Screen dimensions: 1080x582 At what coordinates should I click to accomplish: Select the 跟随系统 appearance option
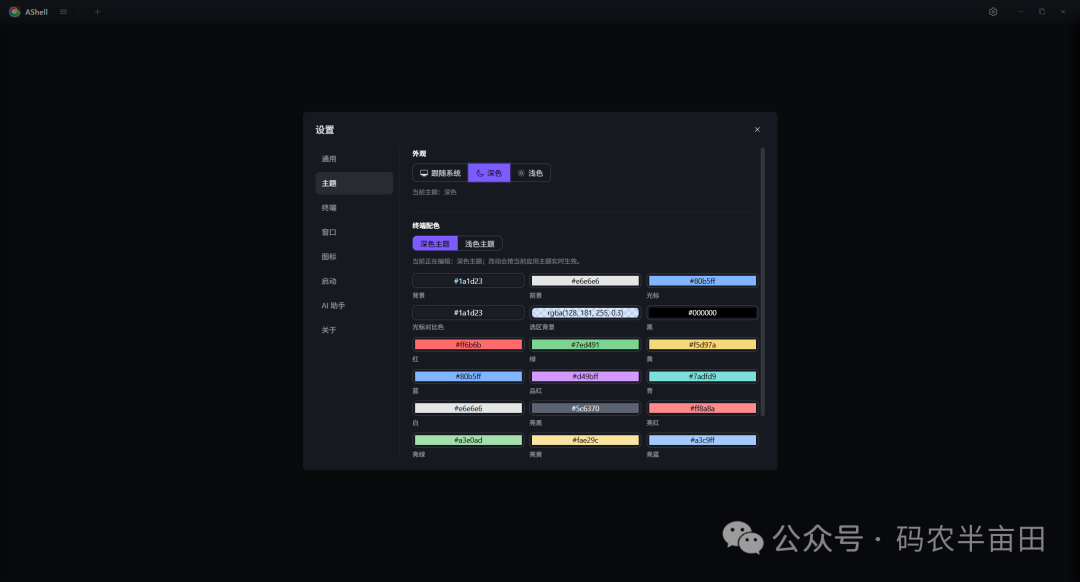440,173
